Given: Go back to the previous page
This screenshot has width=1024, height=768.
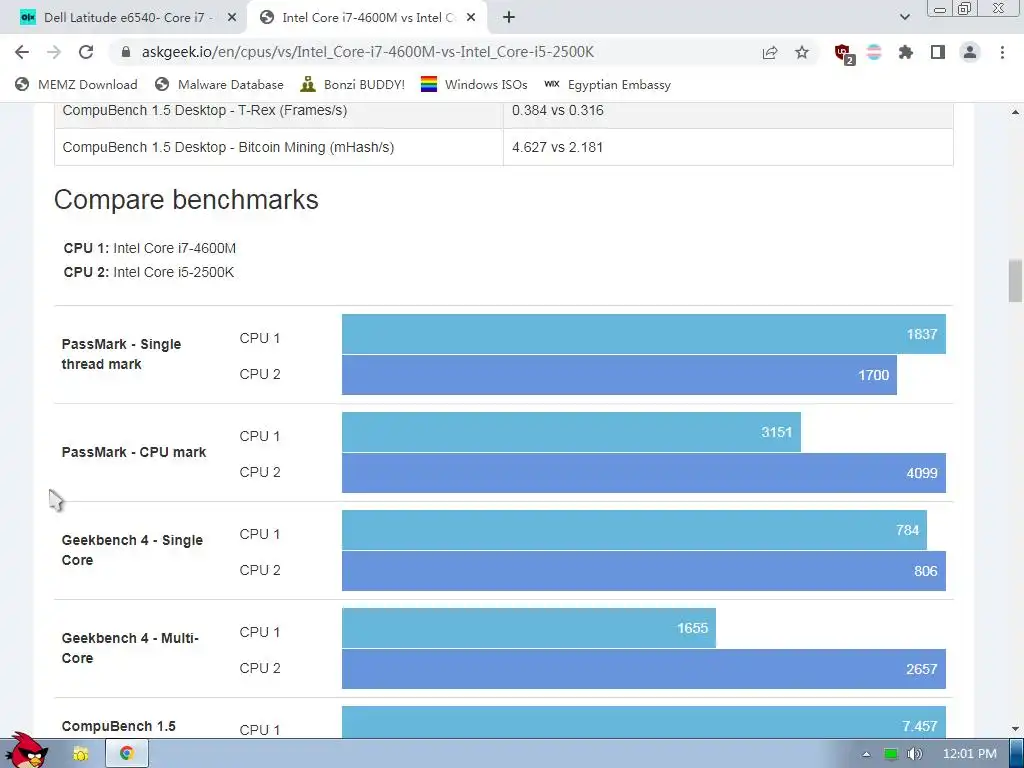Looking at the screenshot, I should coord(22,52).
